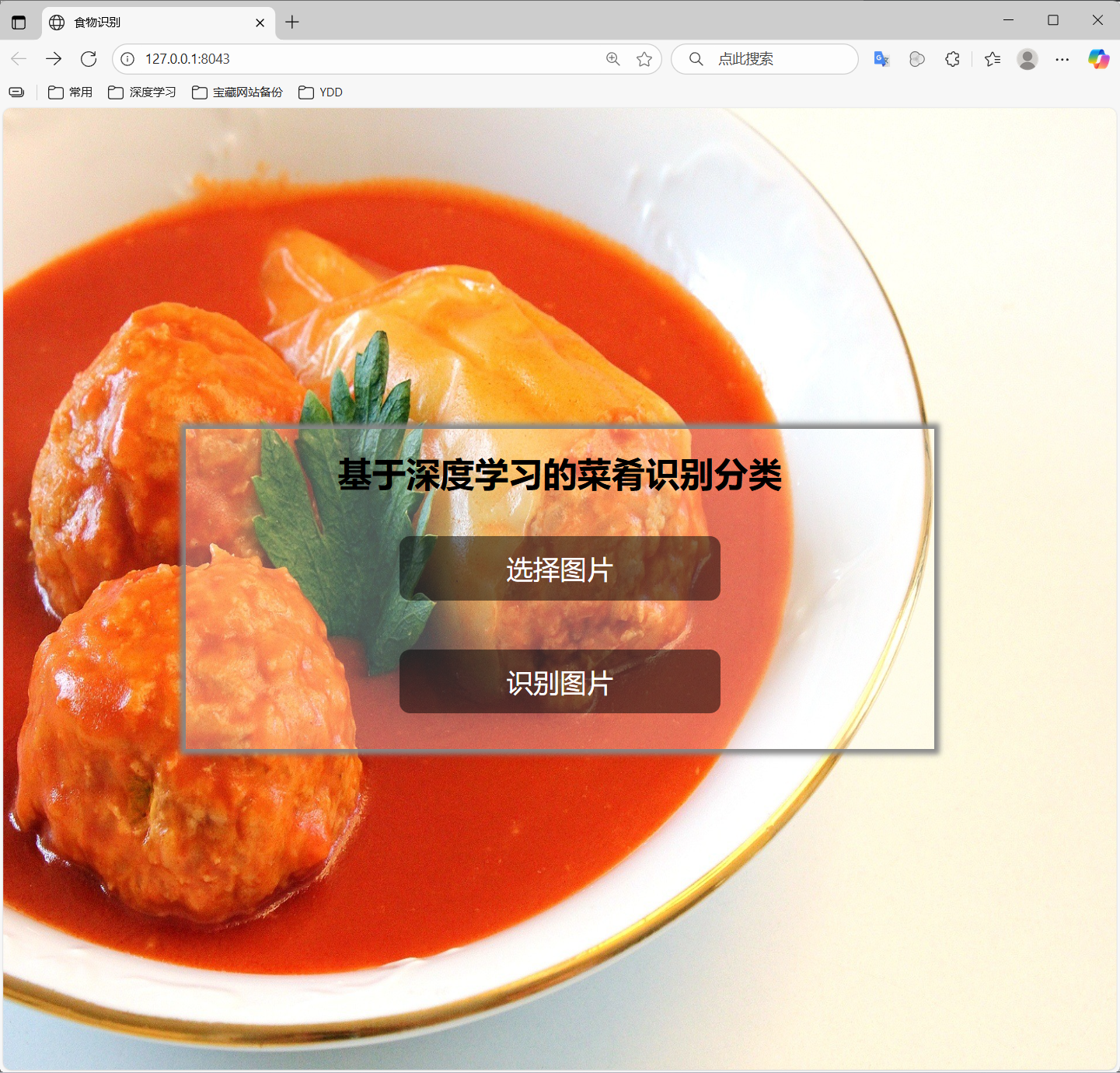Screen dimensions: 1120x1073
Task: Maximize the browser window
Action: click(1053, 20)
